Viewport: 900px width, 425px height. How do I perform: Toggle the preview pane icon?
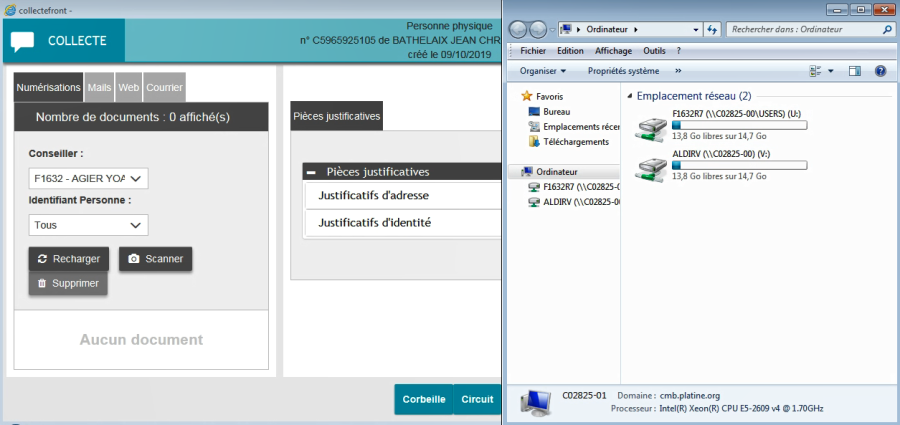click(855, 71)
